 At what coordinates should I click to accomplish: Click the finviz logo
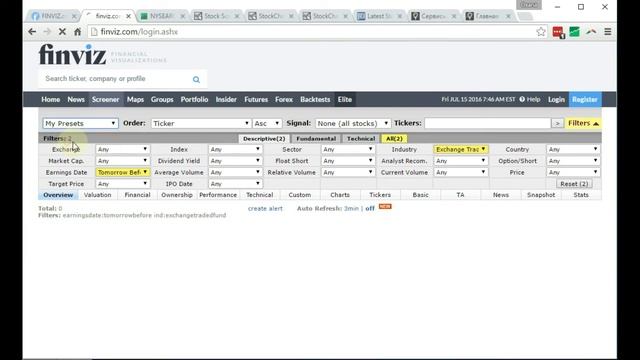(72, 54)
